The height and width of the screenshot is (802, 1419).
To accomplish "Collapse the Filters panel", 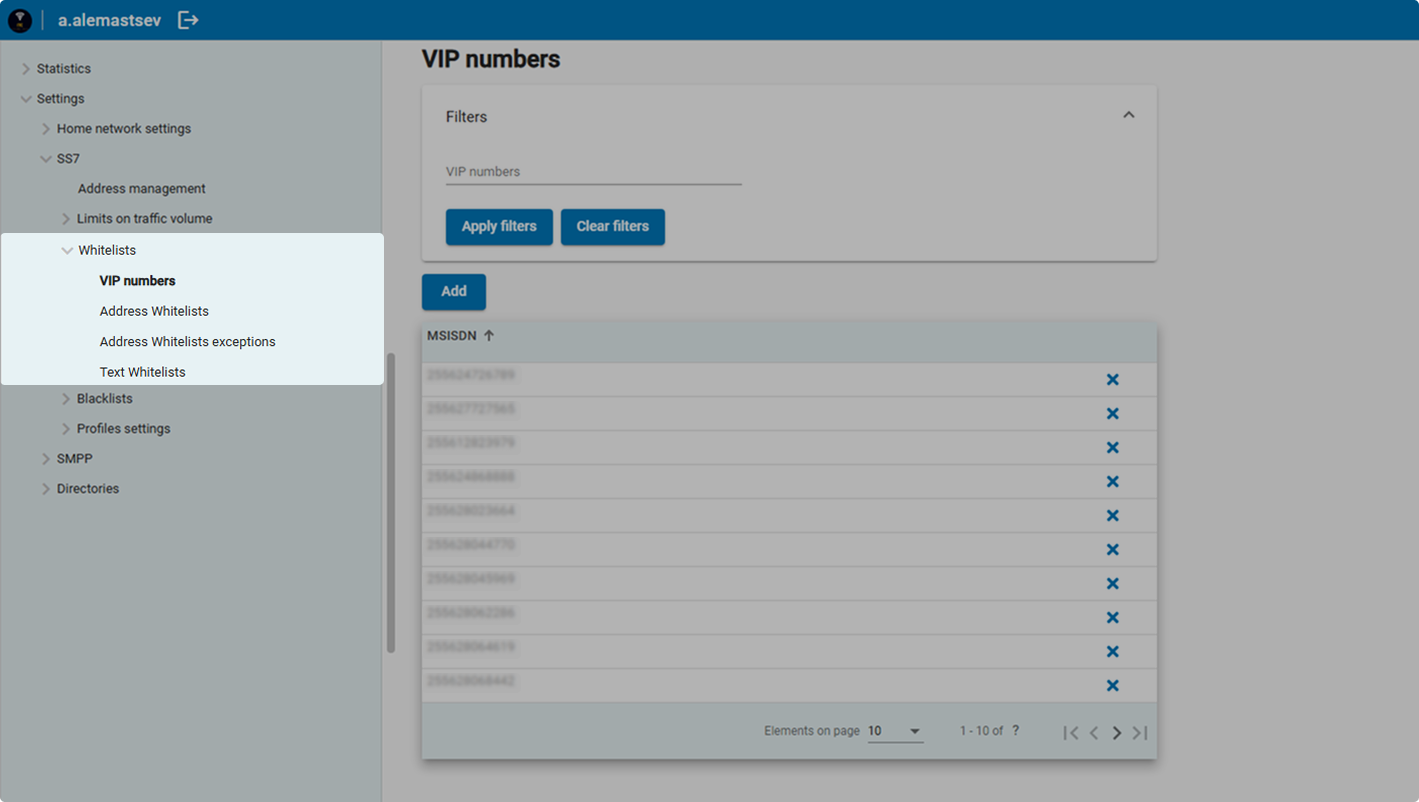I will tap(1128, 115).
